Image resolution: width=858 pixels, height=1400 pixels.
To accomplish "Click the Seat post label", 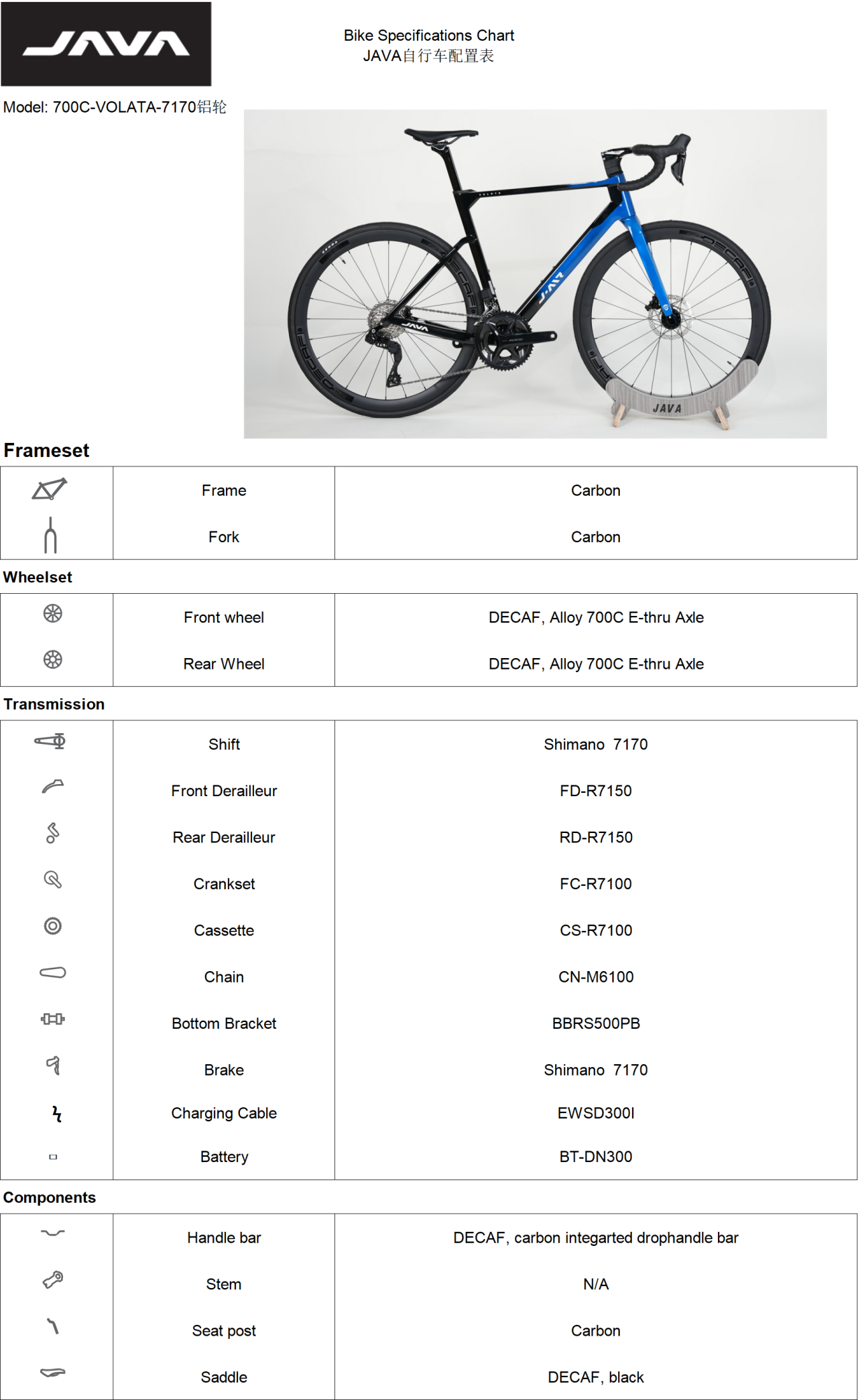I will 224,1331.
